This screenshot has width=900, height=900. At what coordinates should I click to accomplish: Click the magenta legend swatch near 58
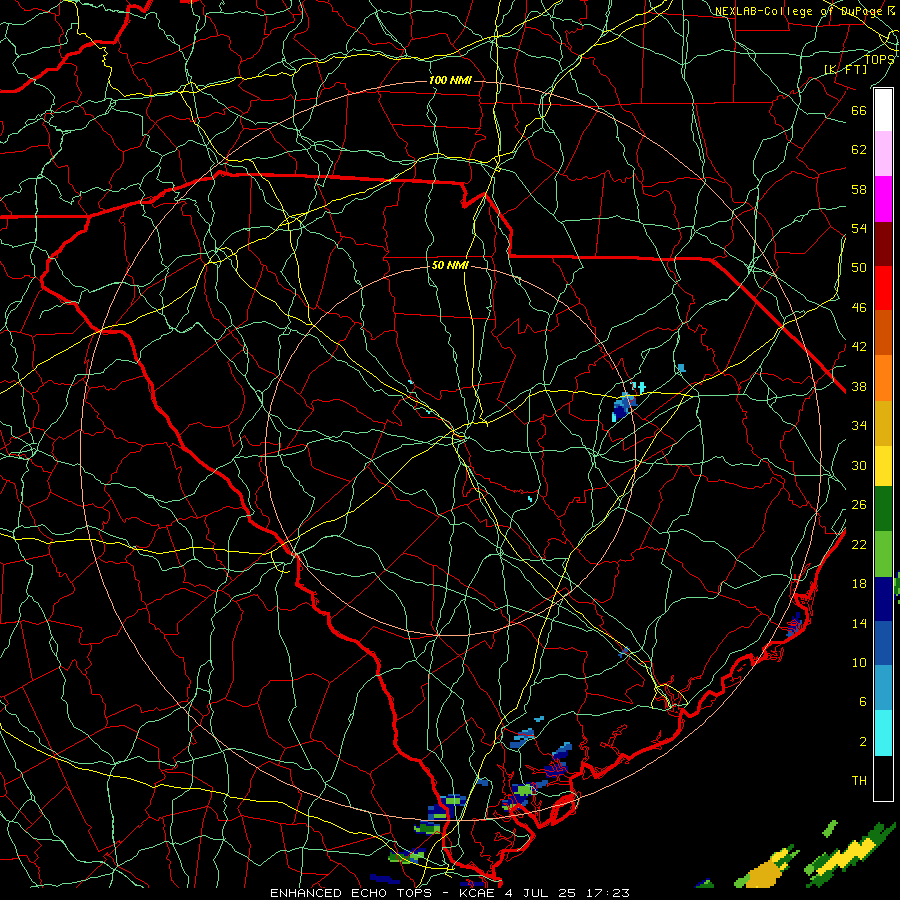click(x=883, y=199)
